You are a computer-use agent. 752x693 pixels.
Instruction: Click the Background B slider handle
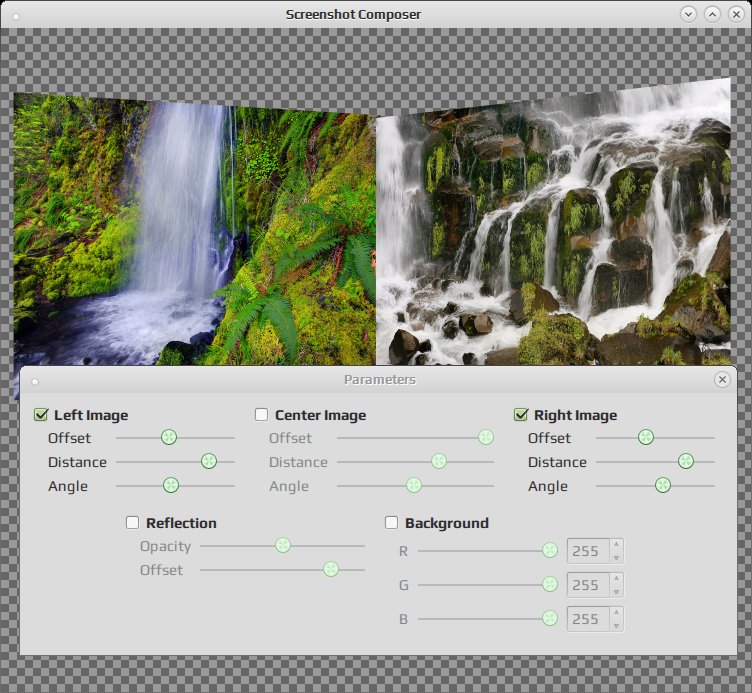550,619
